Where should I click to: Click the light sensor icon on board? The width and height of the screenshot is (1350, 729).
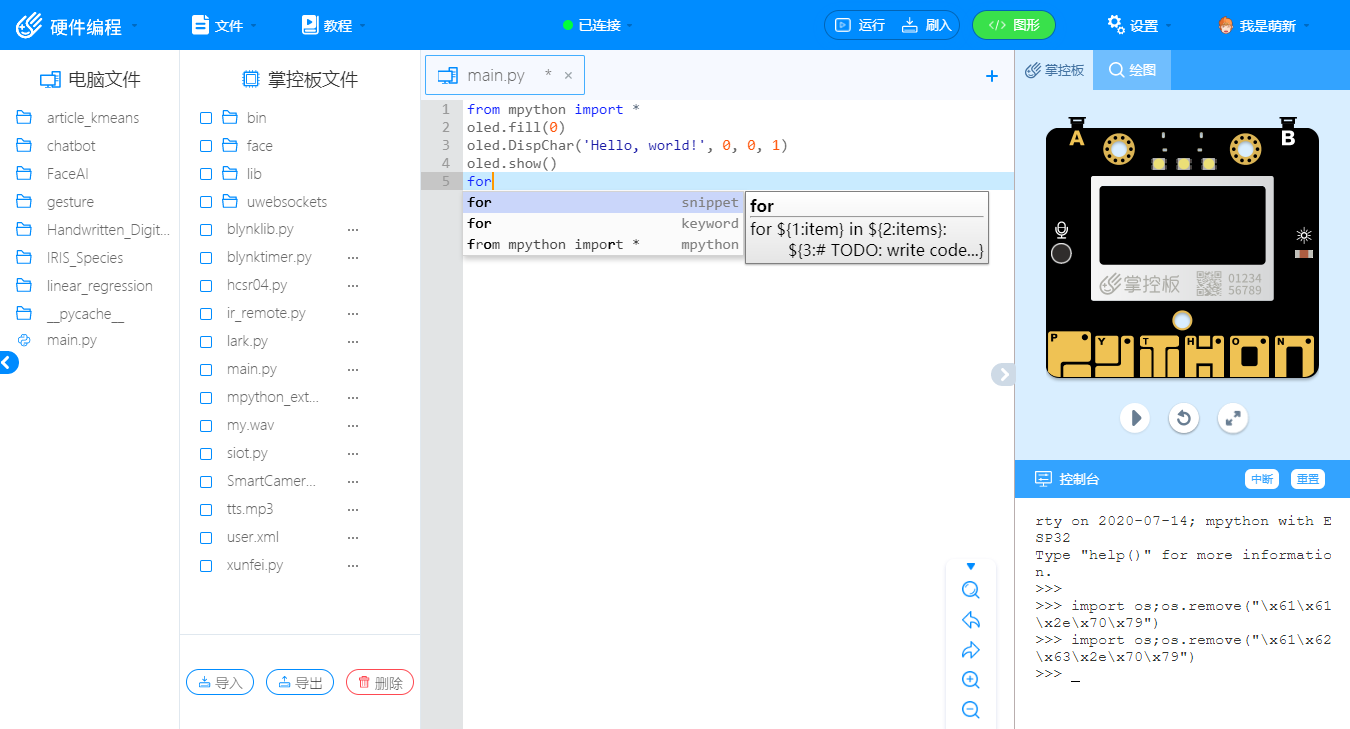(1303, 236)
